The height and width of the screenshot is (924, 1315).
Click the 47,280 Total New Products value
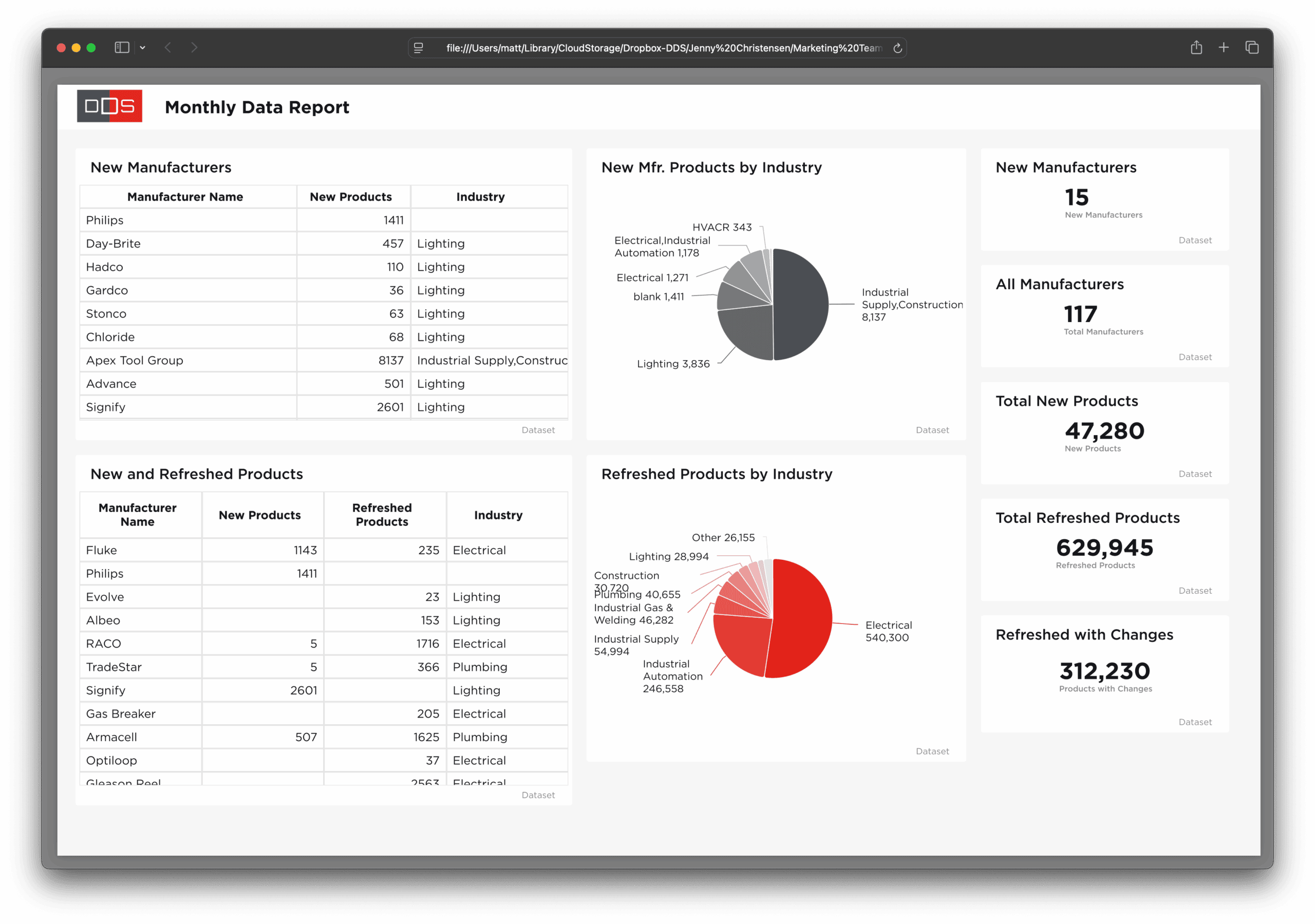point(1104,431)
